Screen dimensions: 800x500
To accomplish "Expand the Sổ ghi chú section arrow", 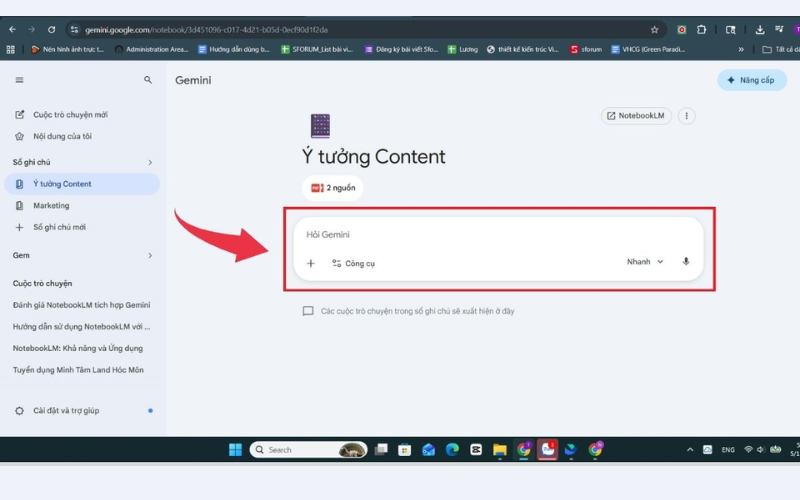I will [150, 162].
